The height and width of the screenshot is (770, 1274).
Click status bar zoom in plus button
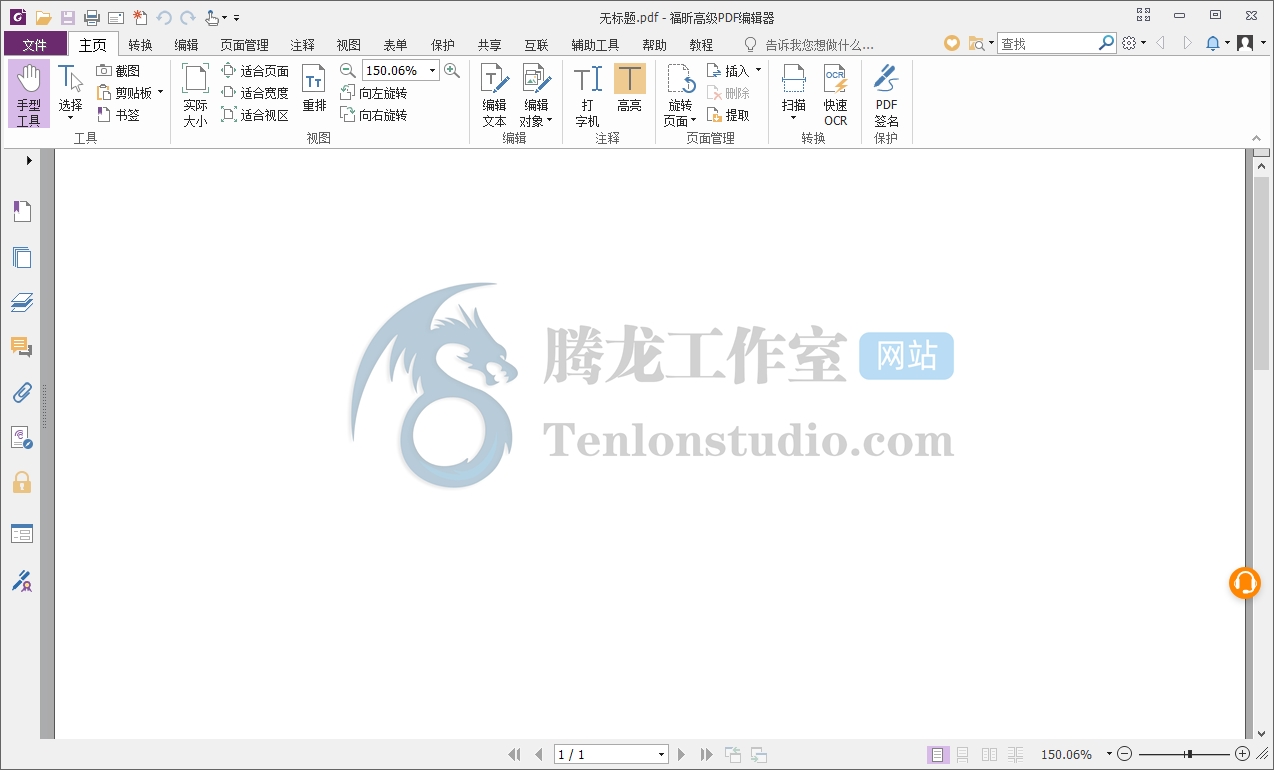pyautogui.click(x=1242, y=754)
